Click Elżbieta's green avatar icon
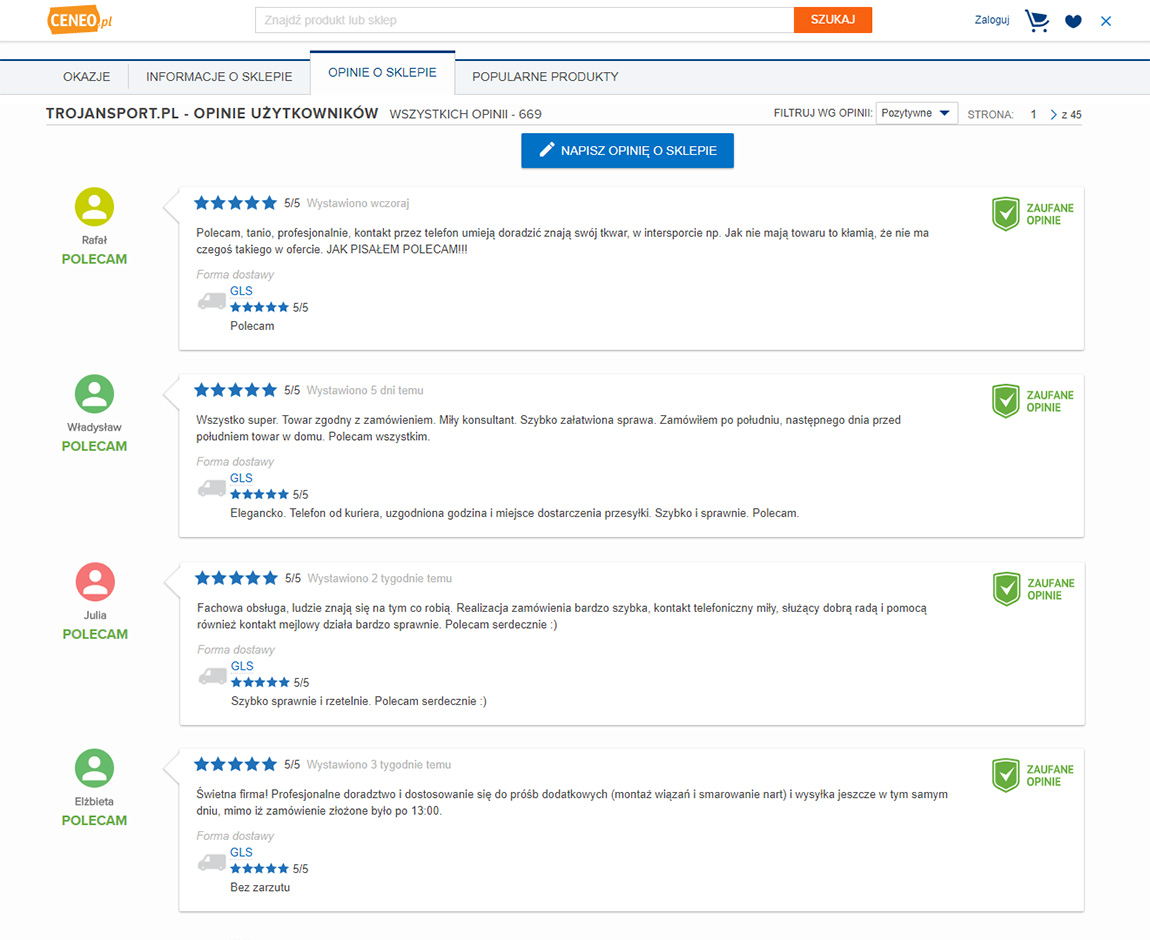 pos(95,768)
